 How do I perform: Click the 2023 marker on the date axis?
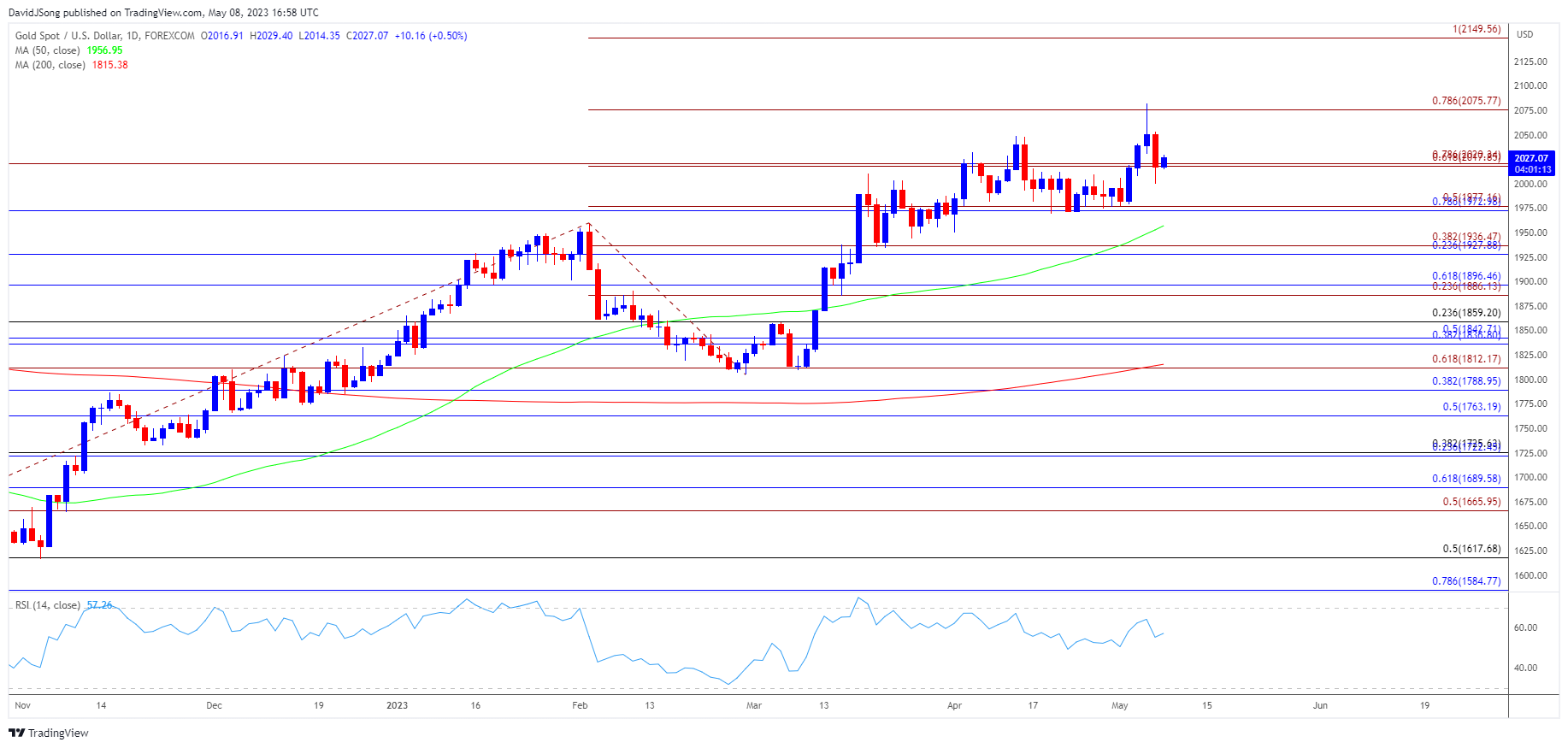click(x=397, y=705)
